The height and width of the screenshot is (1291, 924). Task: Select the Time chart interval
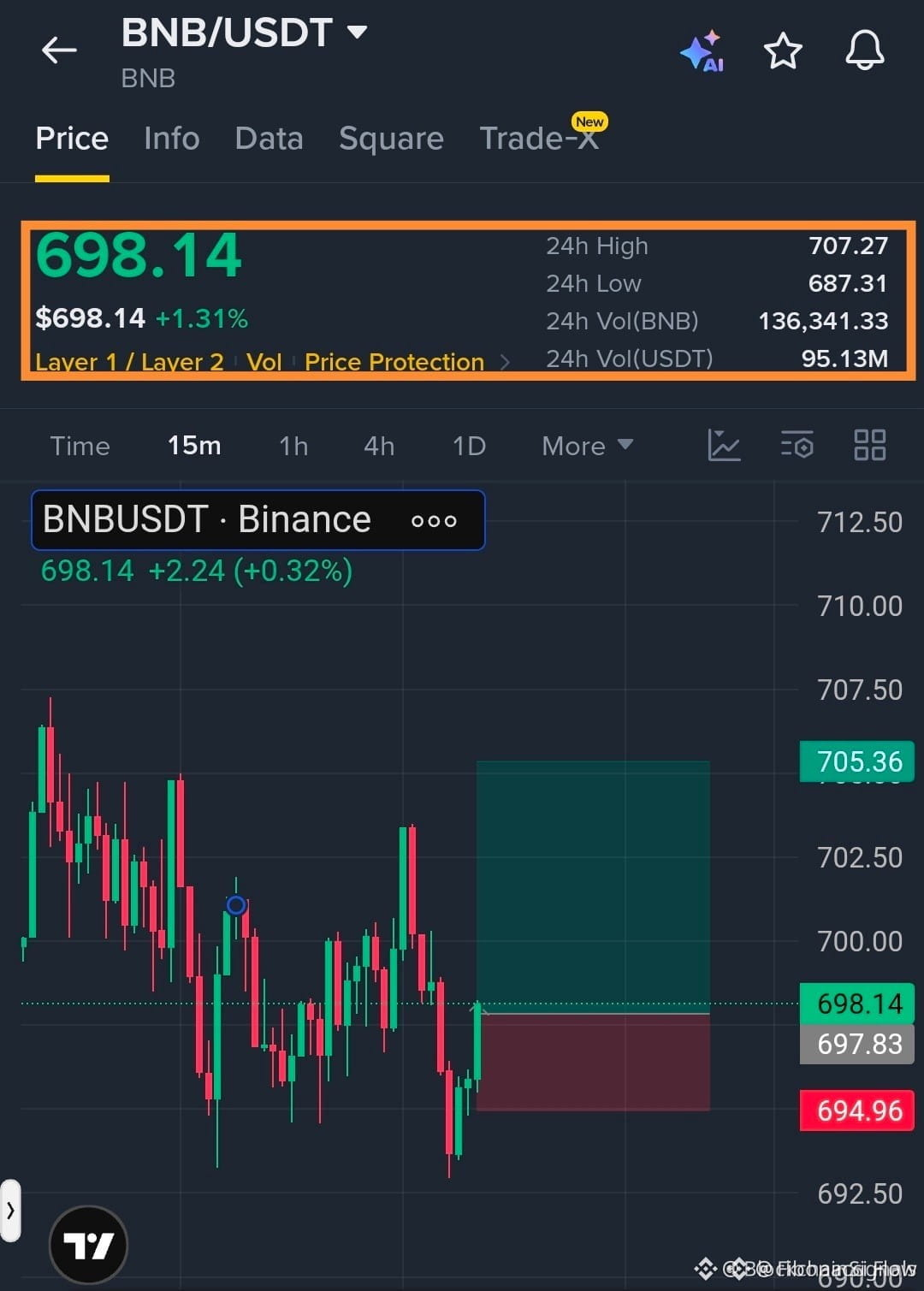(x=80, y=446)
